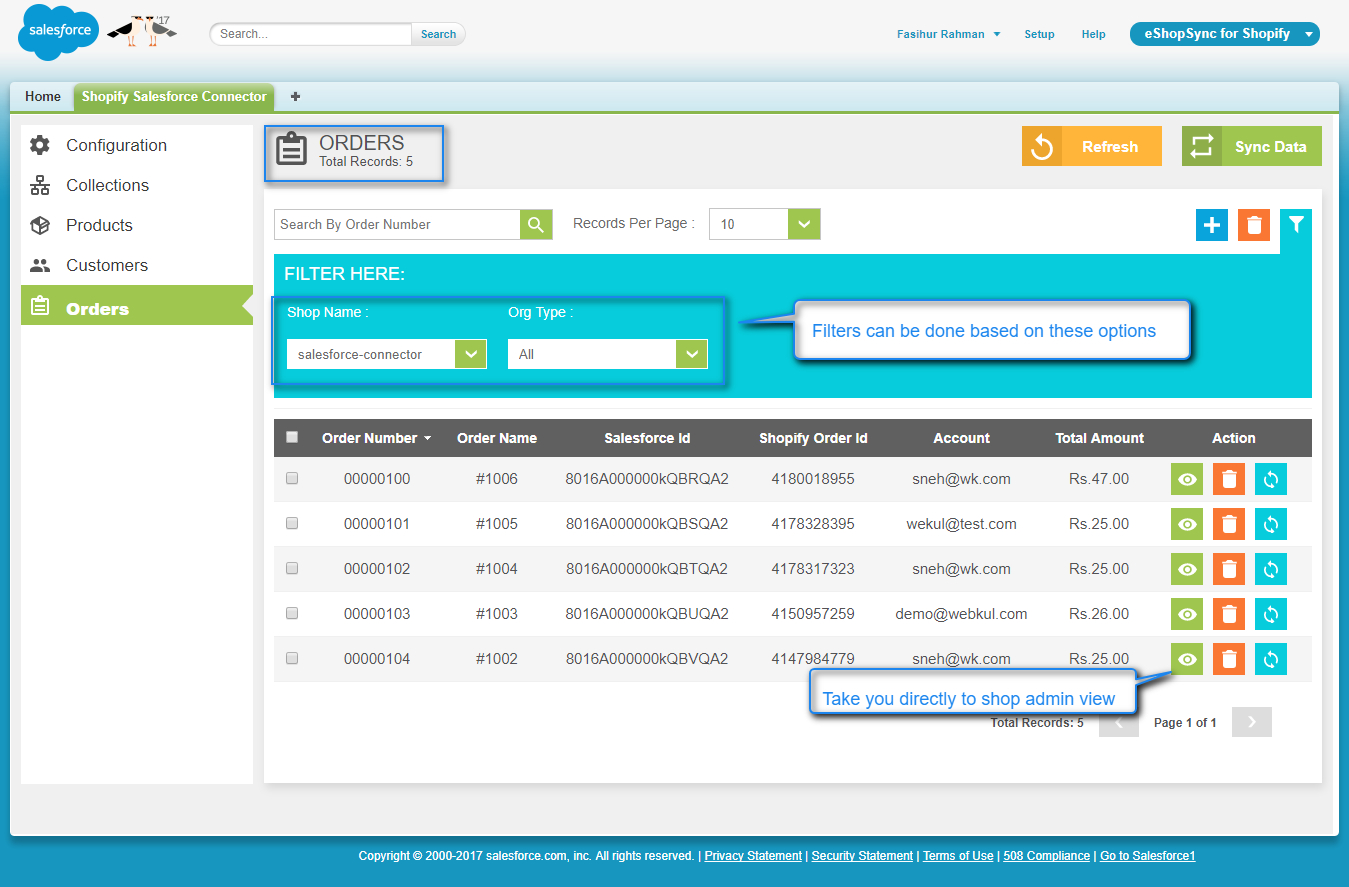This screenshot has width=1349, height=887.
Task: Sort by Order Number column header
Action: 376,438
